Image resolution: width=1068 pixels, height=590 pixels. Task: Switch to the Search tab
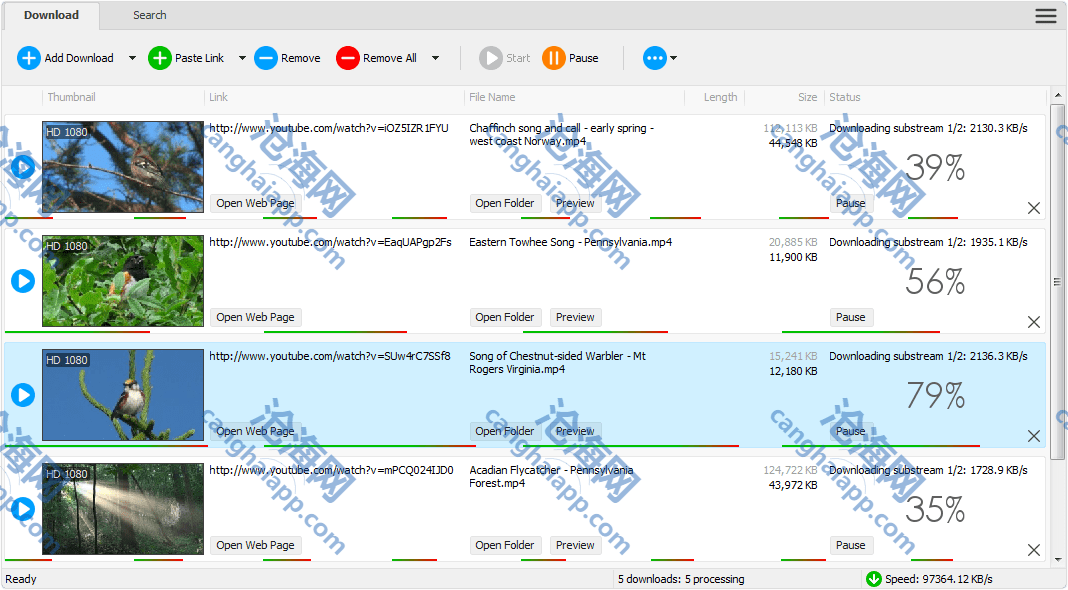[x=150, y=15]
